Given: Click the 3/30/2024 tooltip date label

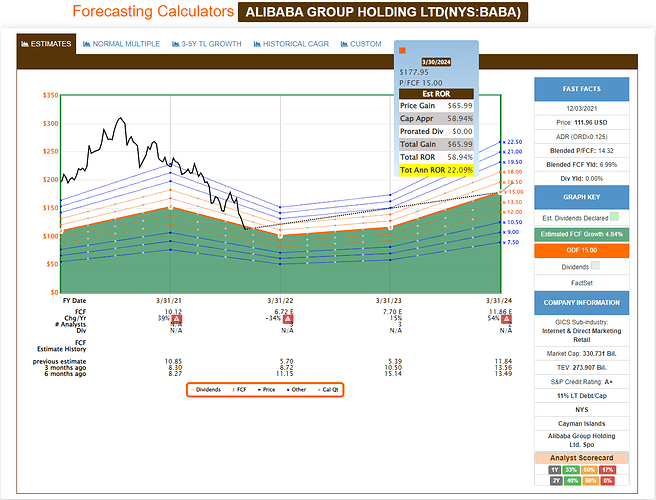Looking at the screenshot, I should pos(436,62).
